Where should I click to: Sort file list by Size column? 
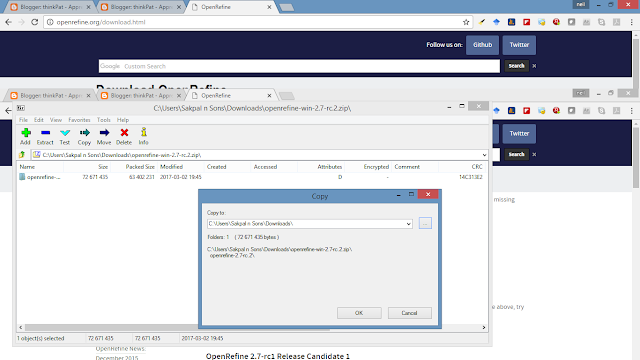click(87, 167)
